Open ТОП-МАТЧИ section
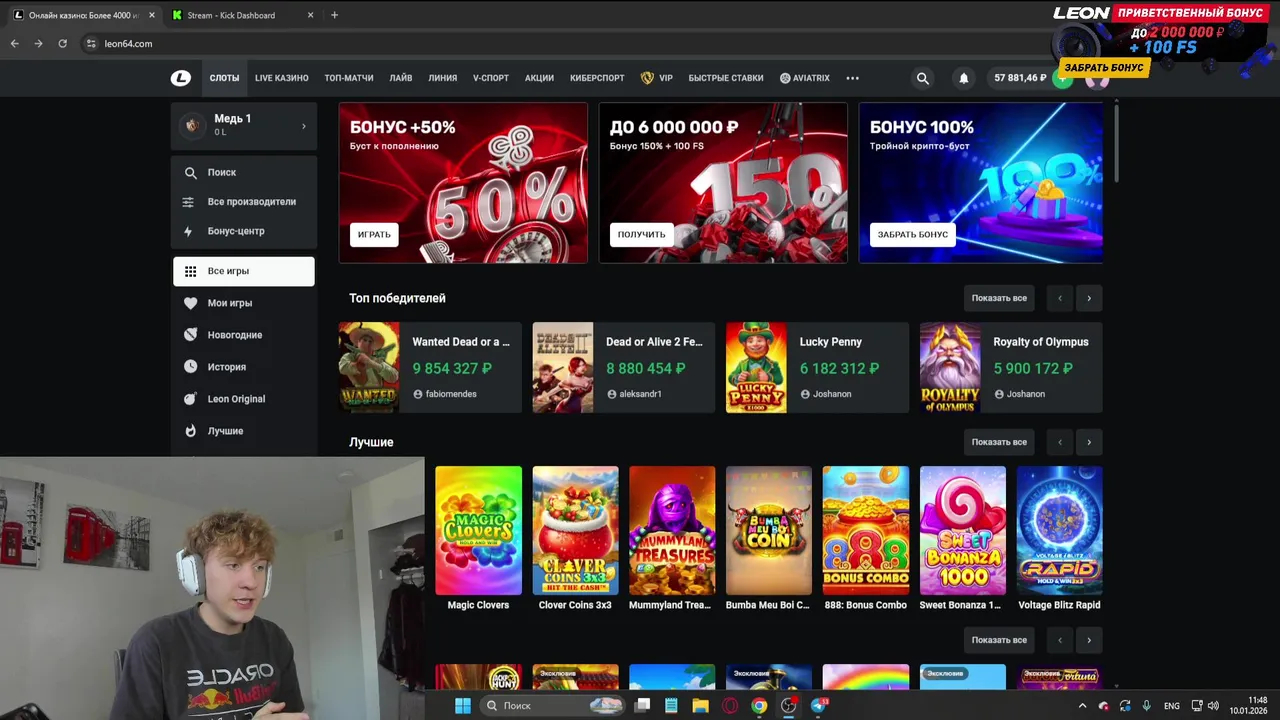The image size is (1280, 720). click(349, 78)
